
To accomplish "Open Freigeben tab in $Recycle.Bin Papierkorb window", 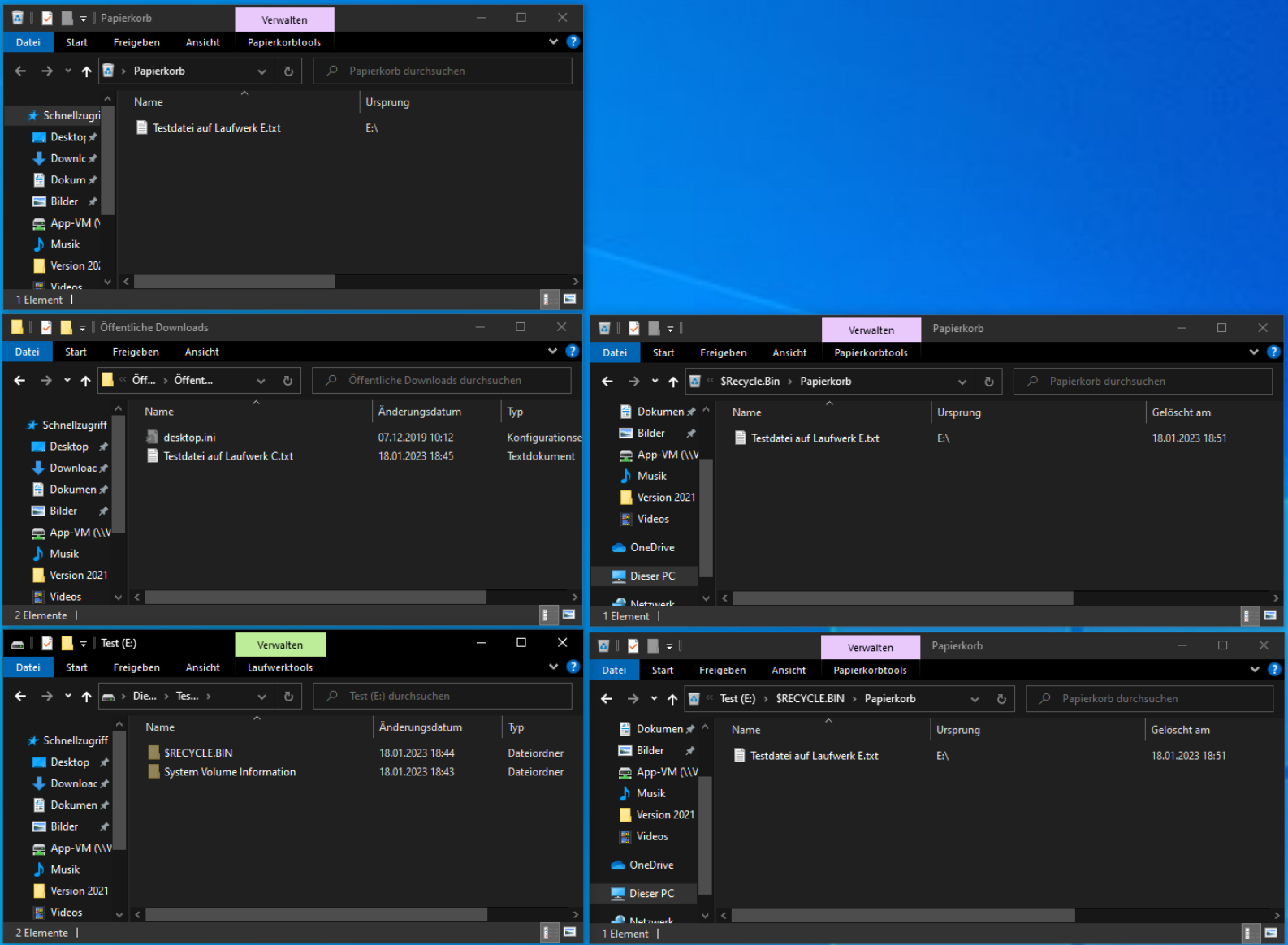I will [723, 352].
